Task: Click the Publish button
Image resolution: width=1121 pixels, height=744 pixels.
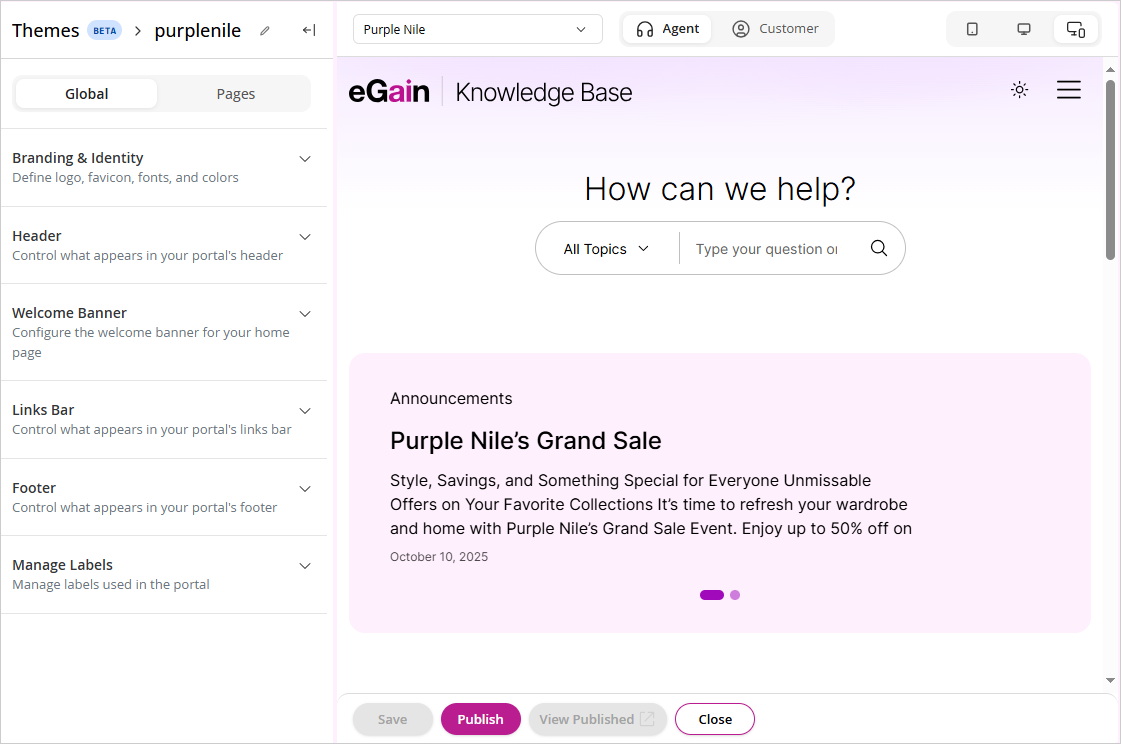Action: 480,719
